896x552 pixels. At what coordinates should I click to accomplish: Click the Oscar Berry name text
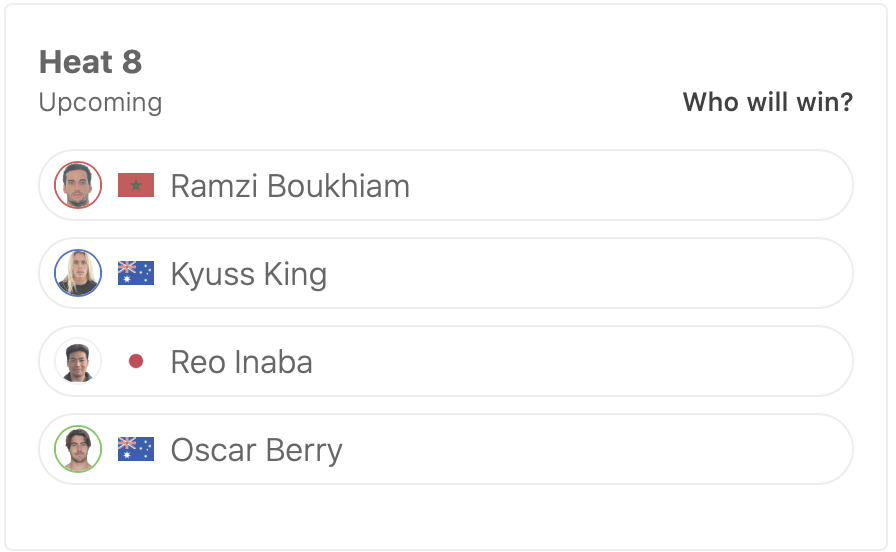coord(256,450)
